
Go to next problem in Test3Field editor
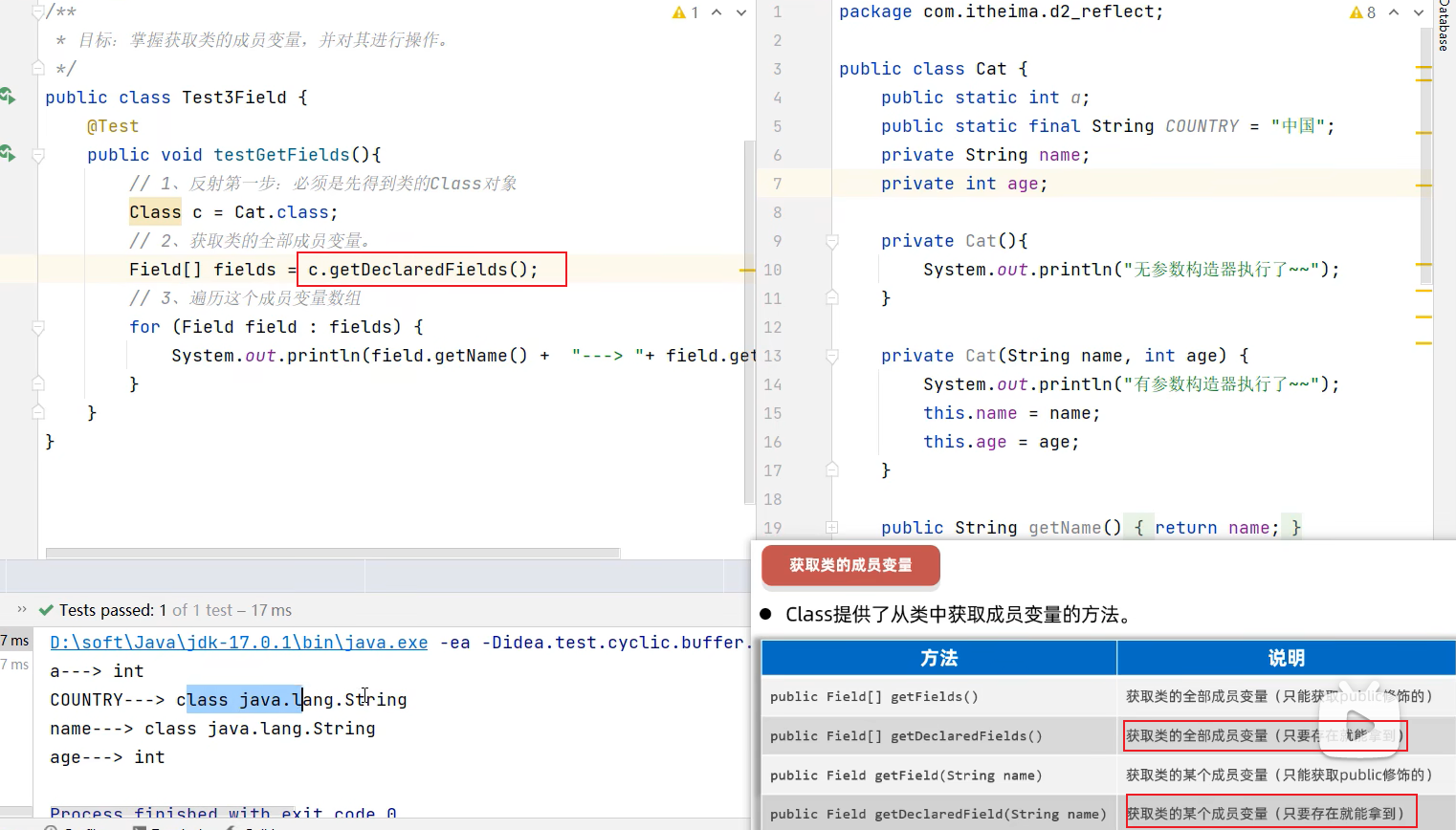click(740, 12)
